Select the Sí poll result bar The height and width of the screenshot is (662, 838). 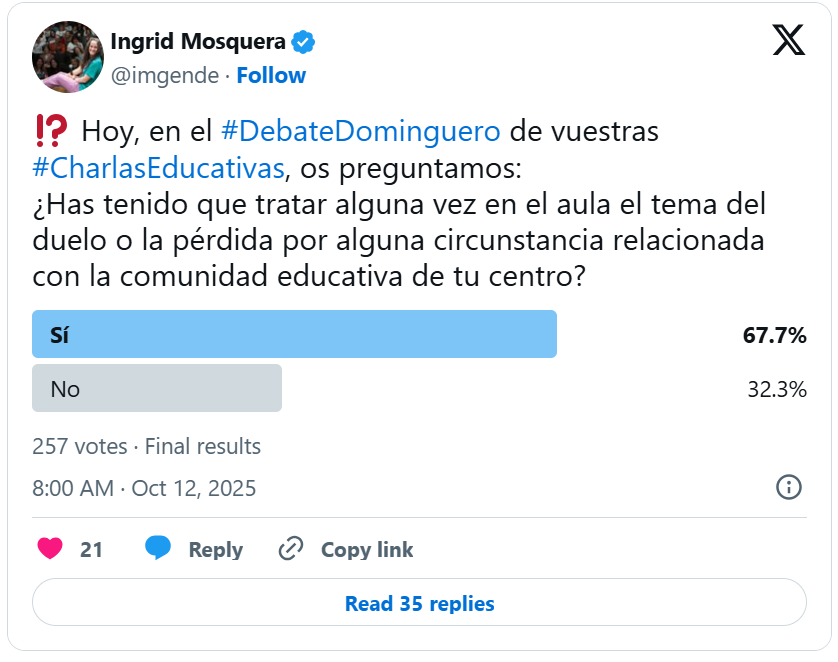pos(294,335)
